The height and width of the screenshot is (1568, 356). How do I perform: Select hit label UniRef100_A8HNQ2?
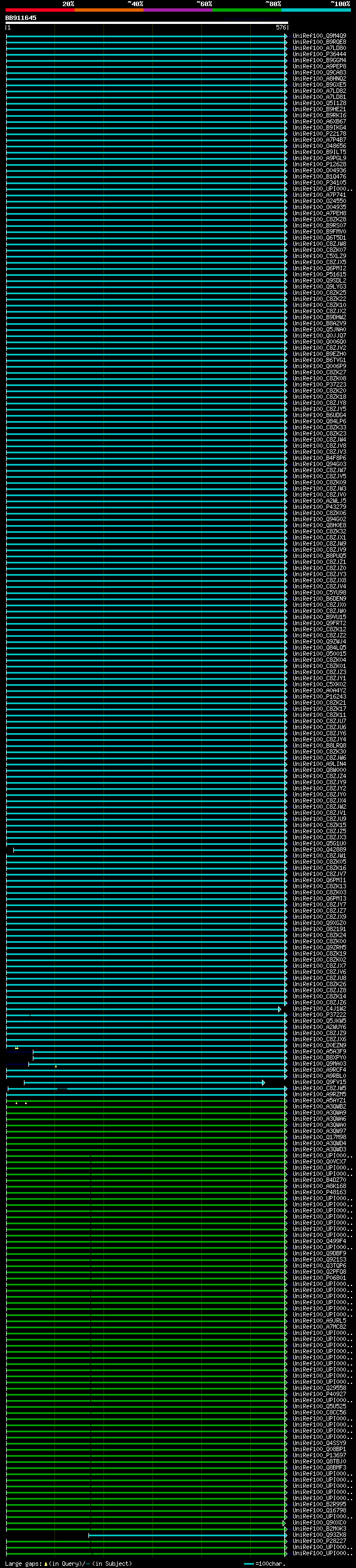click(x=319, y=78)
